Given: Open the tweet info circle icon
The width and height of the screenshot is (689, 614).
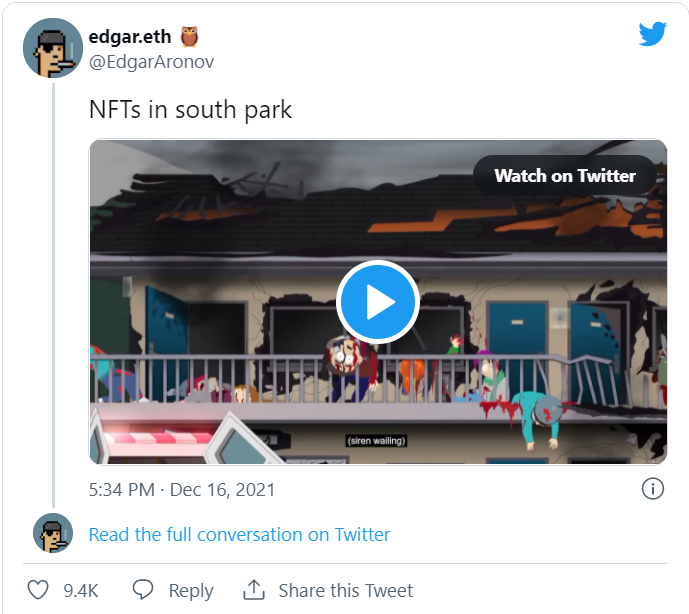Looking at the screenshot, I should [x=652, y=489].
